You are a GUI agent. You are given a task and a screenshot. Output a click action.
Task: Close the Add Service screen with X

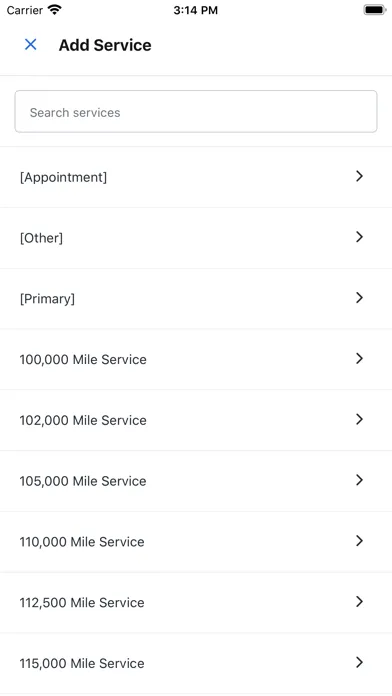(31, 44)
